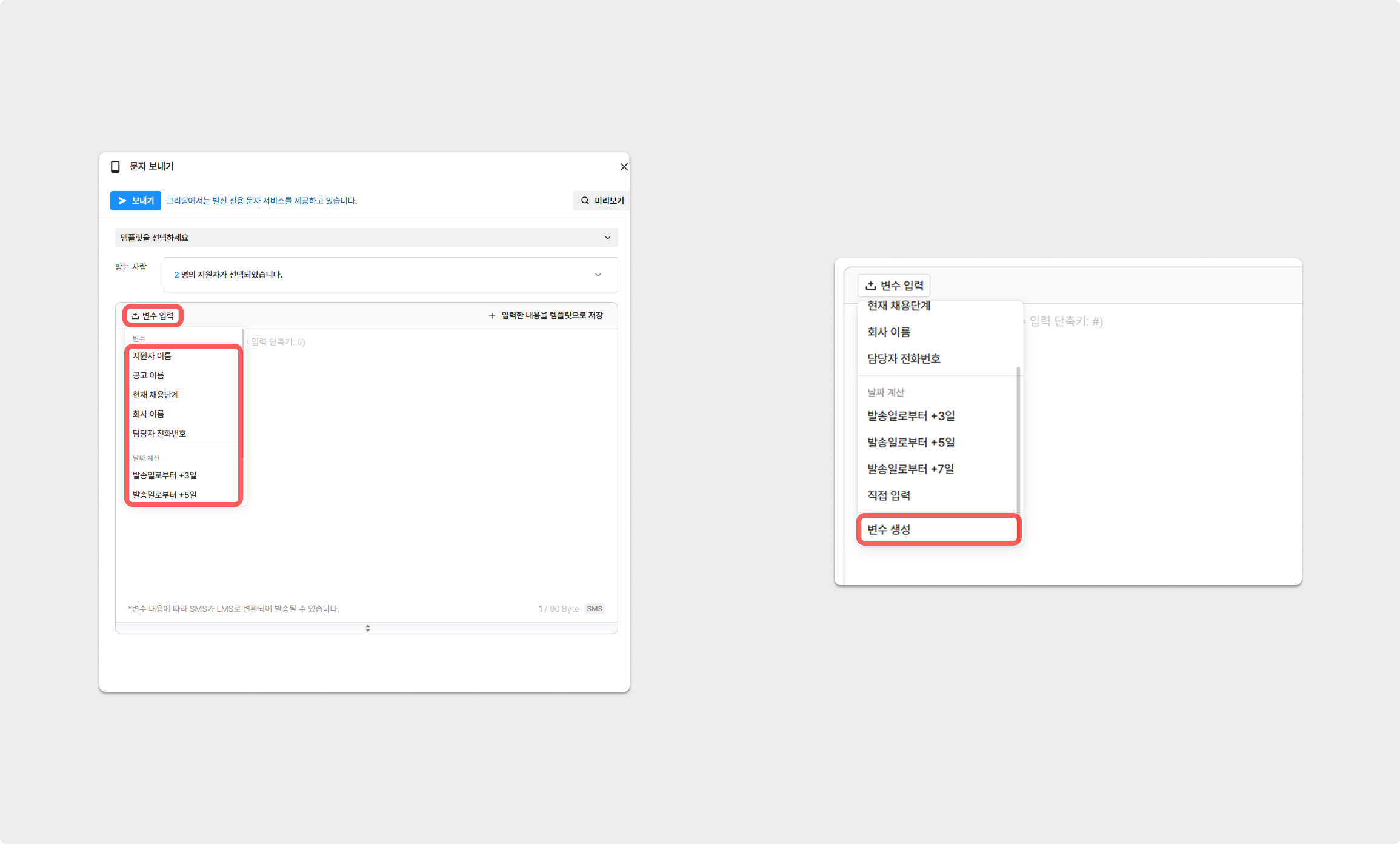
Task: Click the blue 보내기 send button
Action: pyautogui.click(x=136, y=201)
